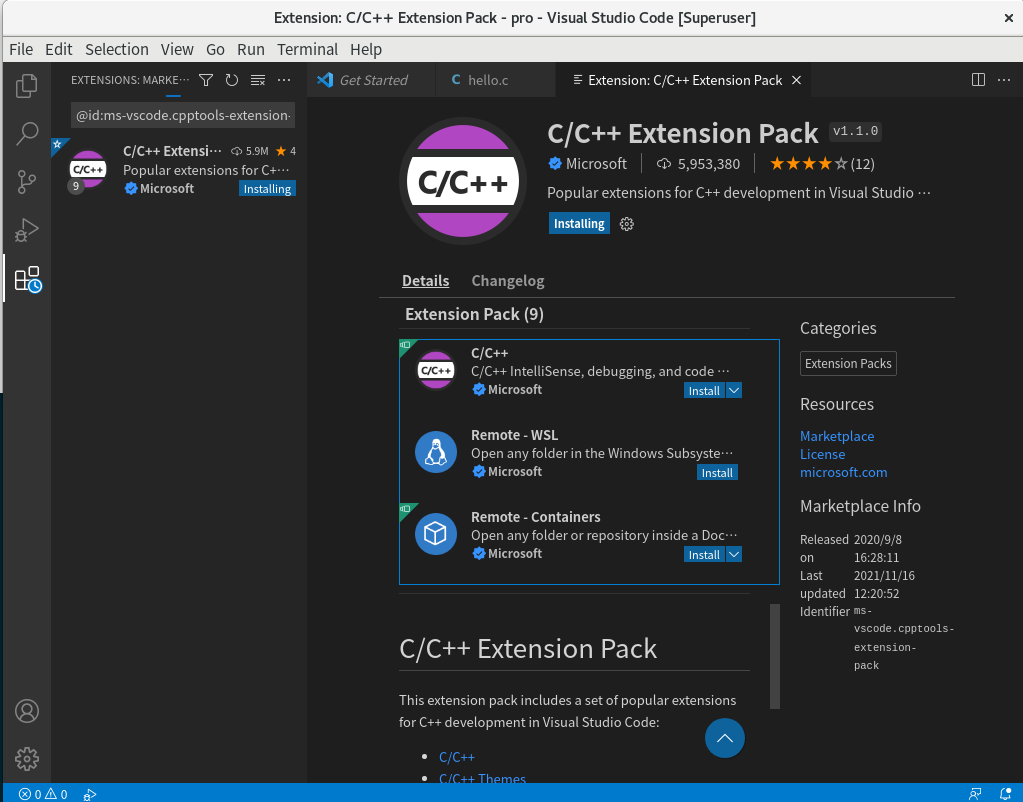Click the Installing button in extension header
The width and height of the screenshot is (1023, 802).
pyautogui.click(x=579, y=223)
